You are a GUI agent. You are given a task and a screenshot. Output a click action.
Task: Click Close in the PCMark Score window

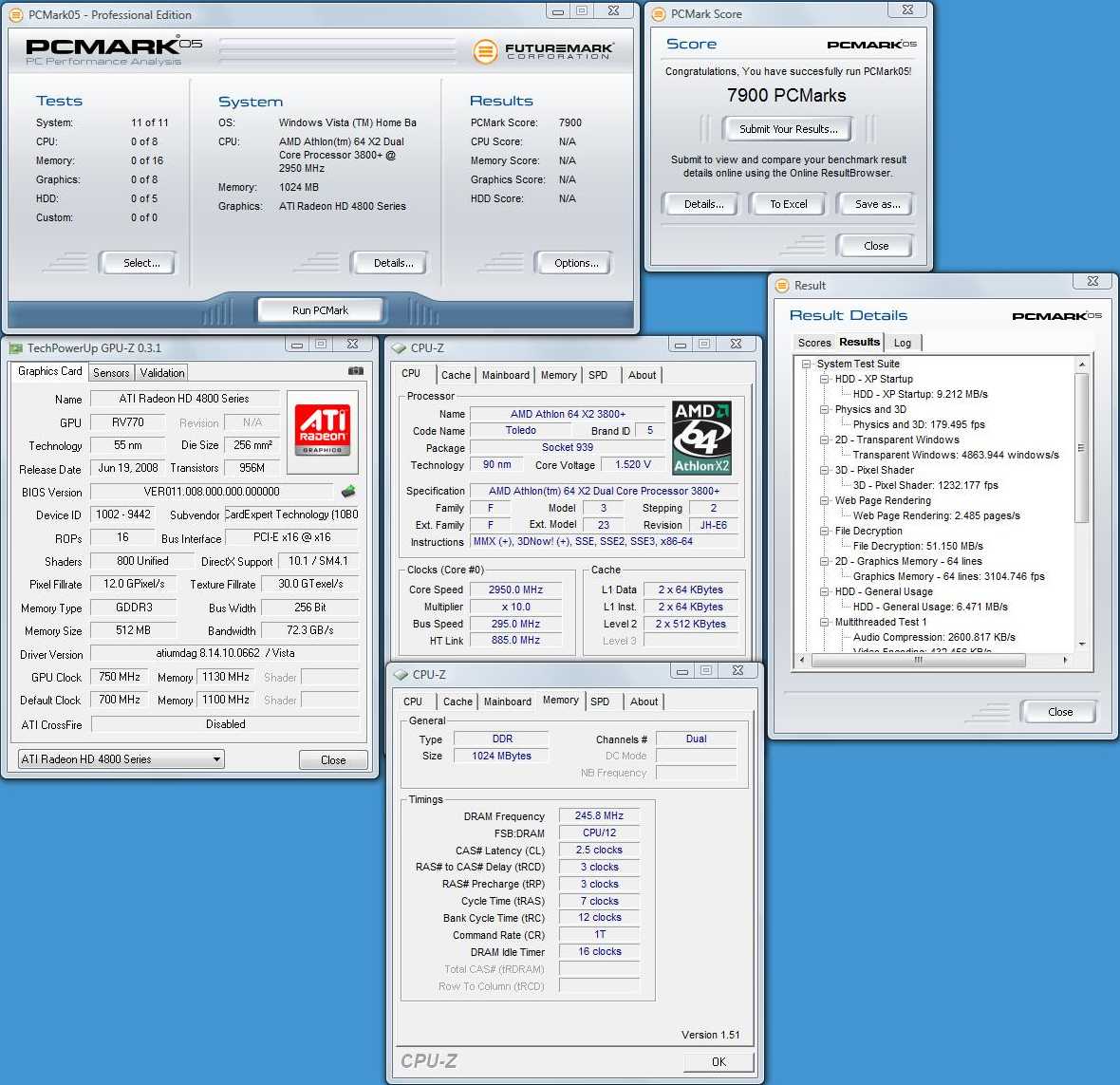(x=875, y=246)
